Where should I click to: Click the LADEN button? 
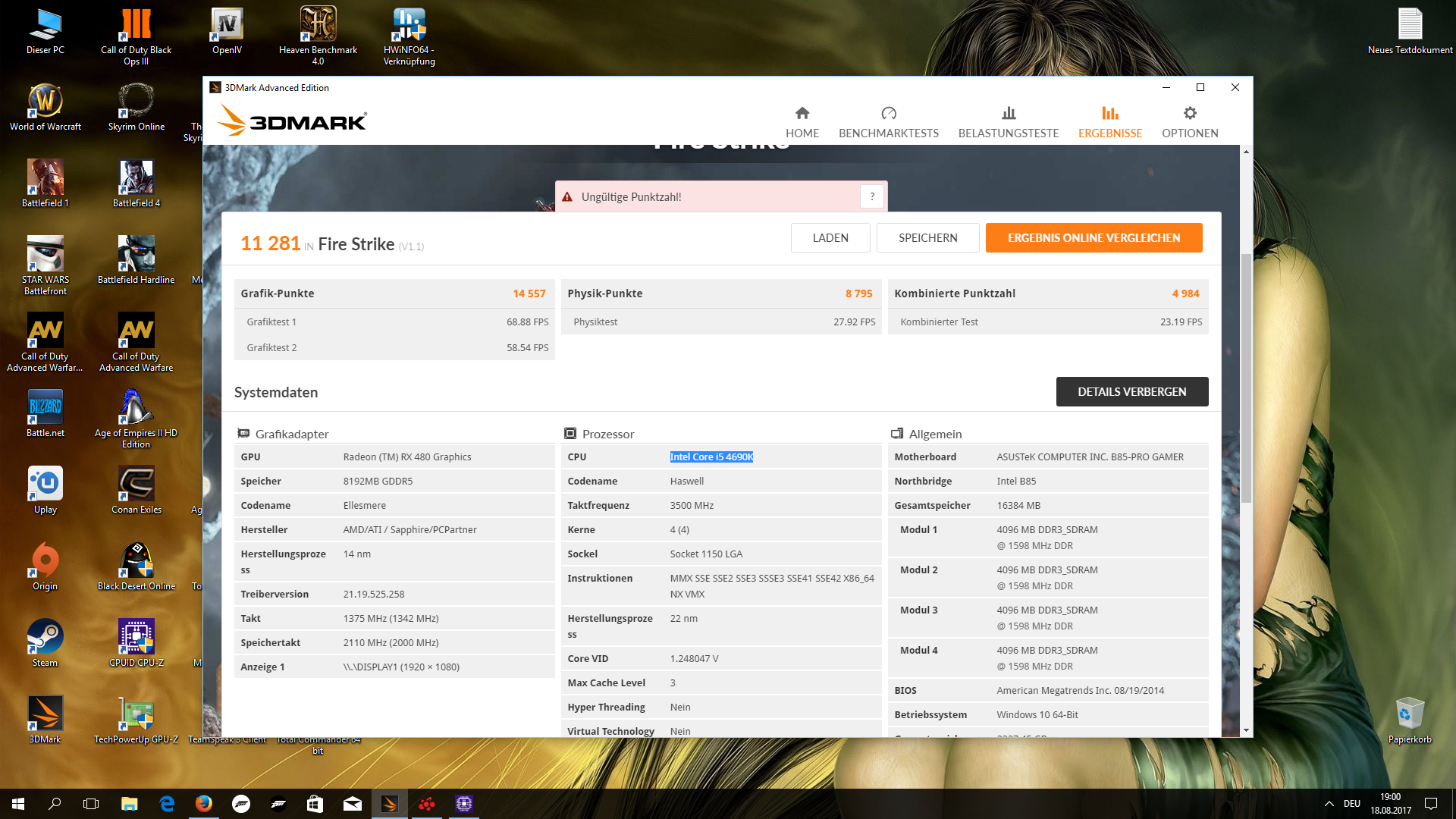(x=830, y=238)
